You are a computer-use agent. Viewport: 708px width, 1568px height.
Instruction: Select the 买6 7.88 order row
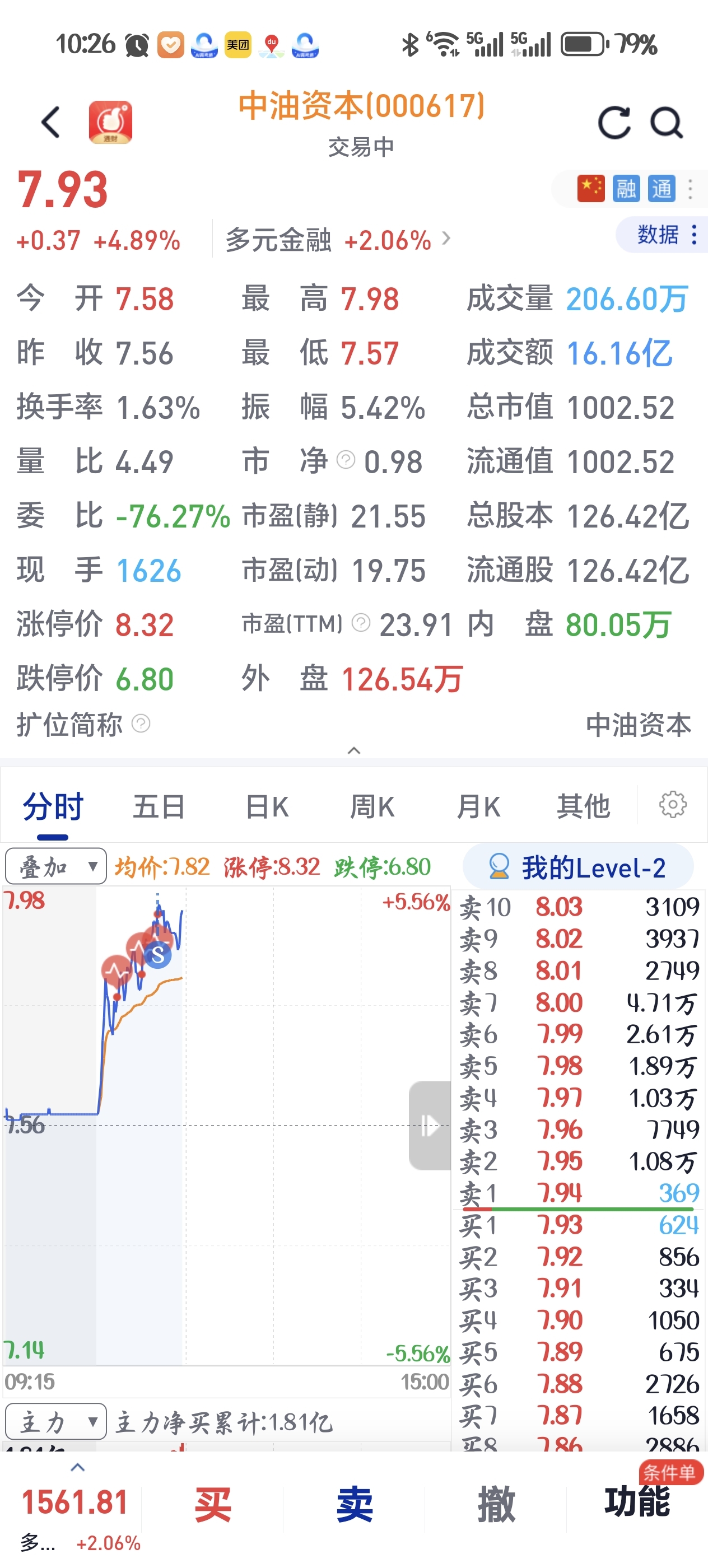pos(579,1384)
